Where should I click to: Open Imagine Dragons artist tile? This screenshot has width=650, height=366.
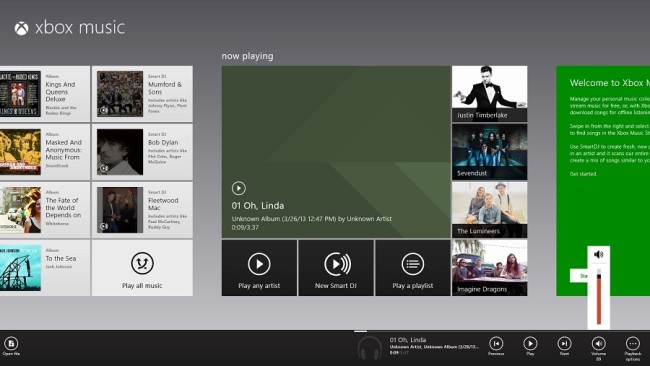point(490,268)
